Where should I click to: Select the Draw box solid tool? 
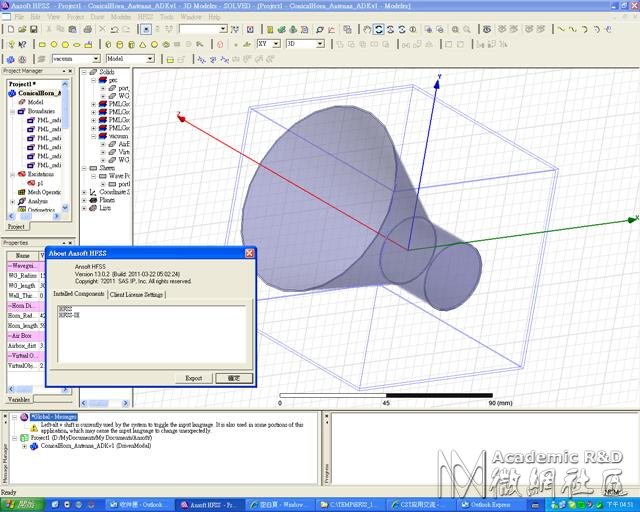(108, 45)
